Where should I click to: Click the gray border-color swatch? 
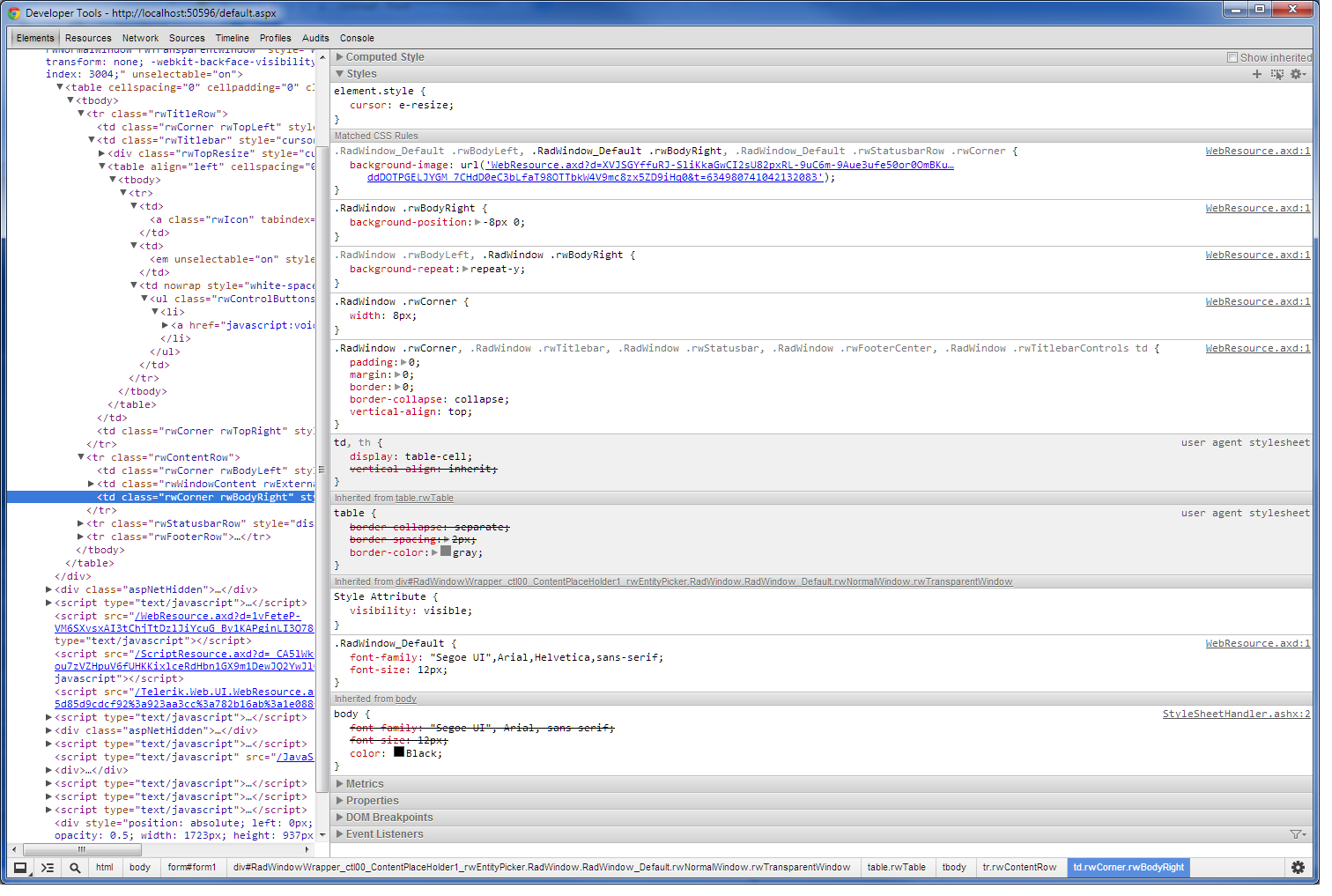pos(446,552)
